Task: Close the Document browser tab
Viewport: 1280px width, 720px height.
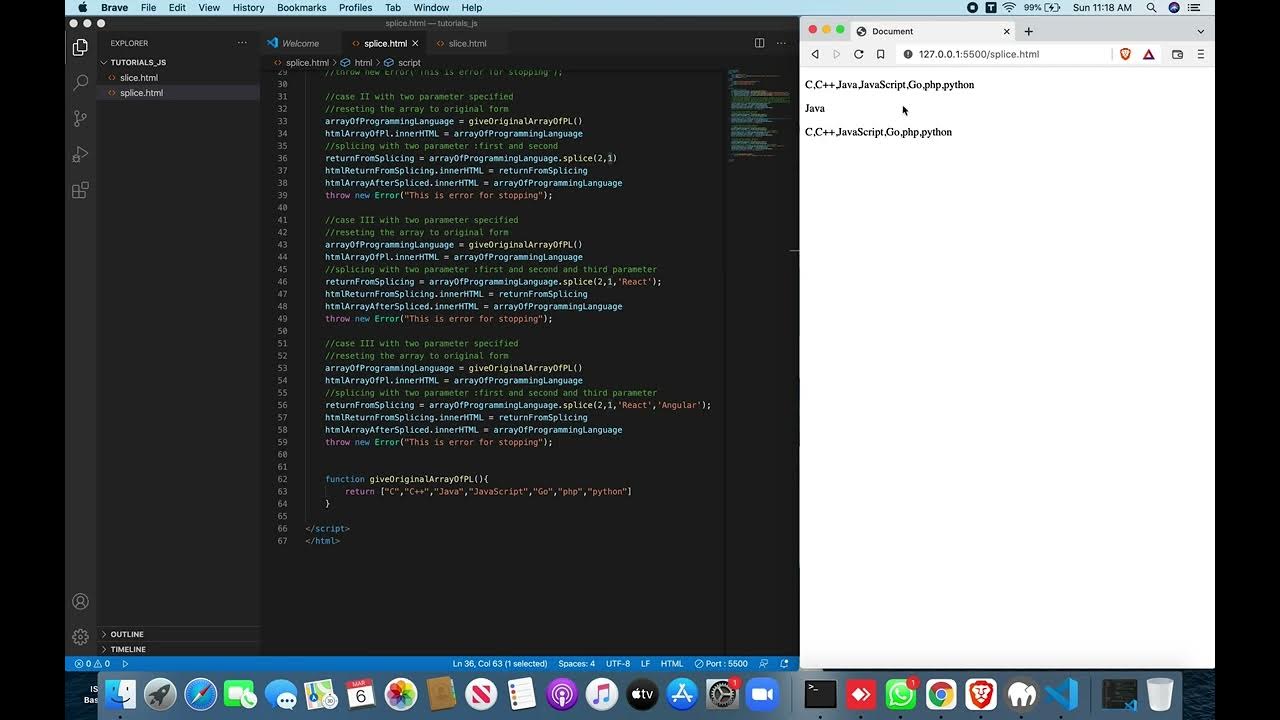Action: click(x=1007, y=31)
